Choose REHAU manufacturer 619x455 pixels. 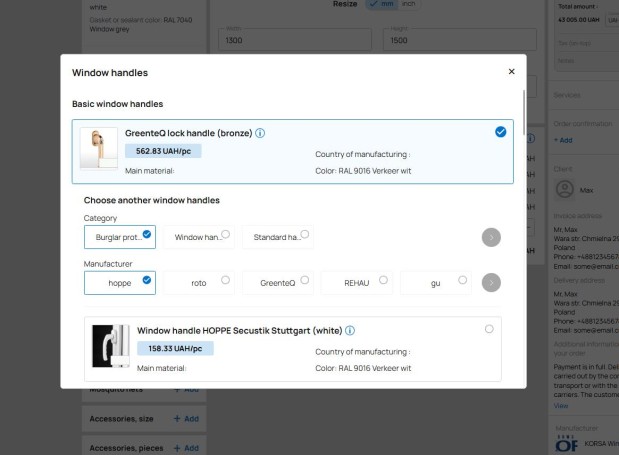point(356,283)
